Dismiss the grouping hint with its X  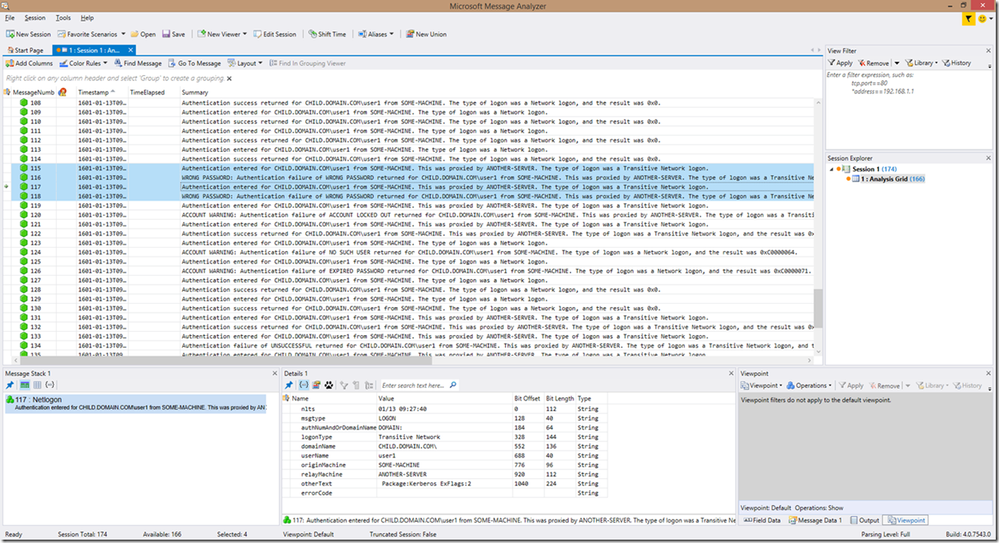click(229, 79)
